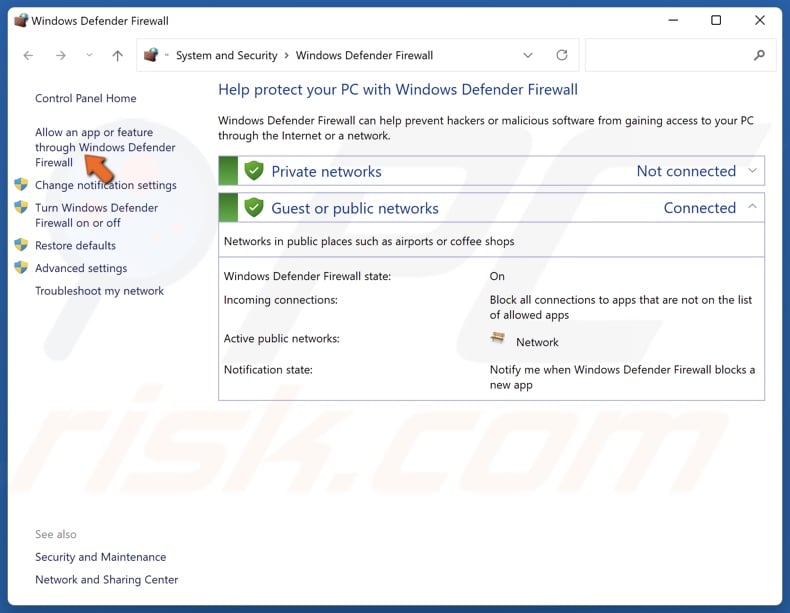Refresh the Control Panel page
Image resolution: width=790 pixels, height=613 pixels.
(562, 55)
